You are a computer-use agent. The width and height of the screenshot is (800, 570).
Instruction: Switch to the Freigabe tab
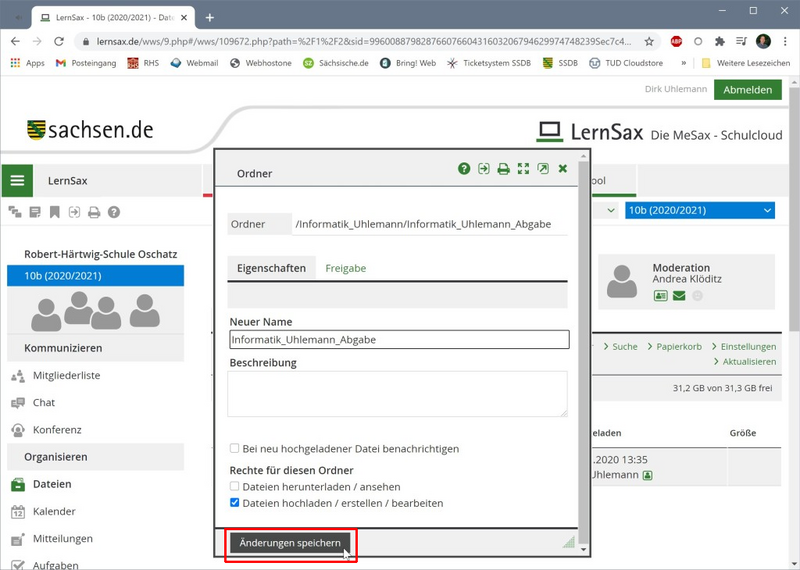tap(345, 268)
